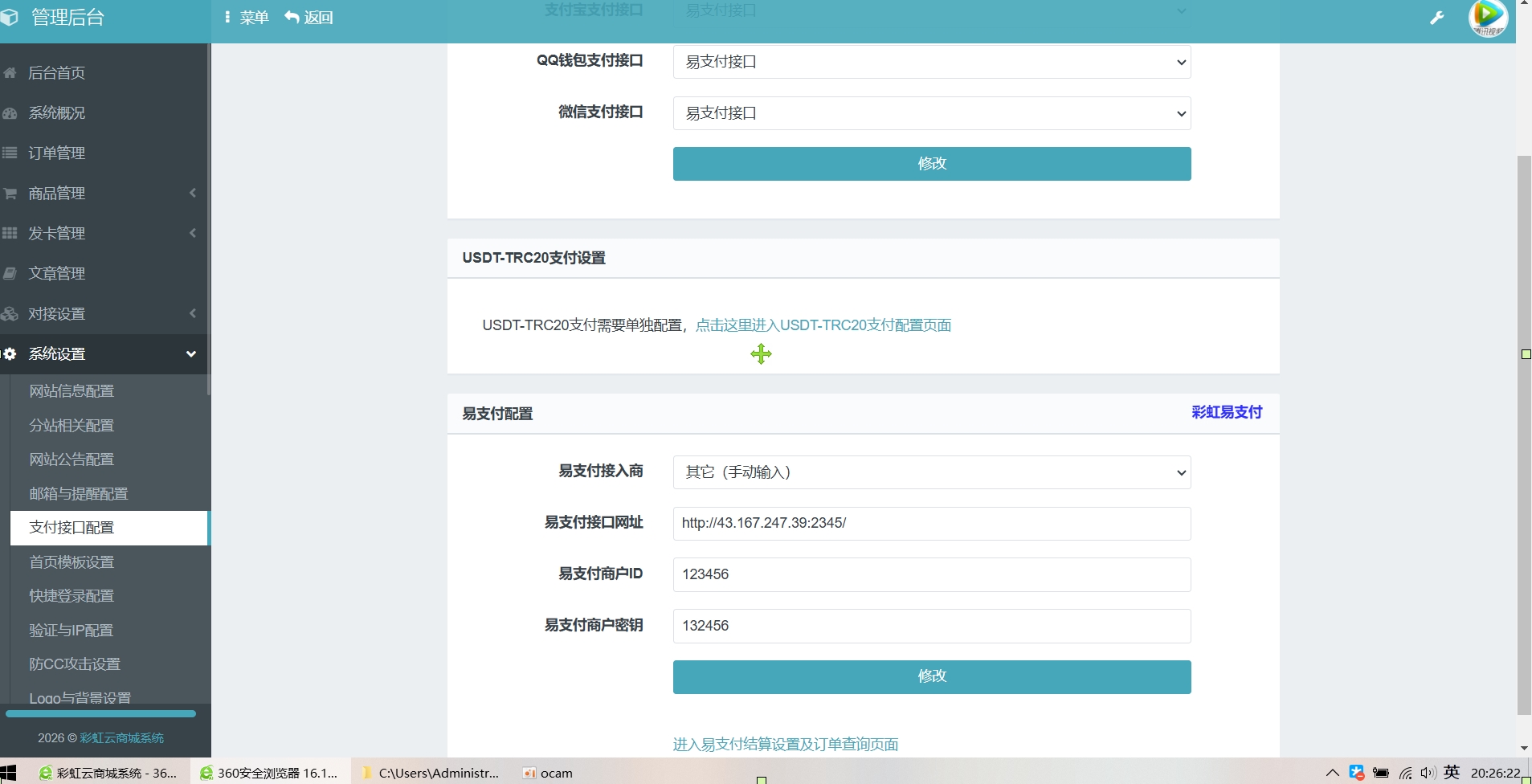Open the Wi-Fi network tray icon
Viewport: 1532px width, 784px height.
coord(1405,773)
